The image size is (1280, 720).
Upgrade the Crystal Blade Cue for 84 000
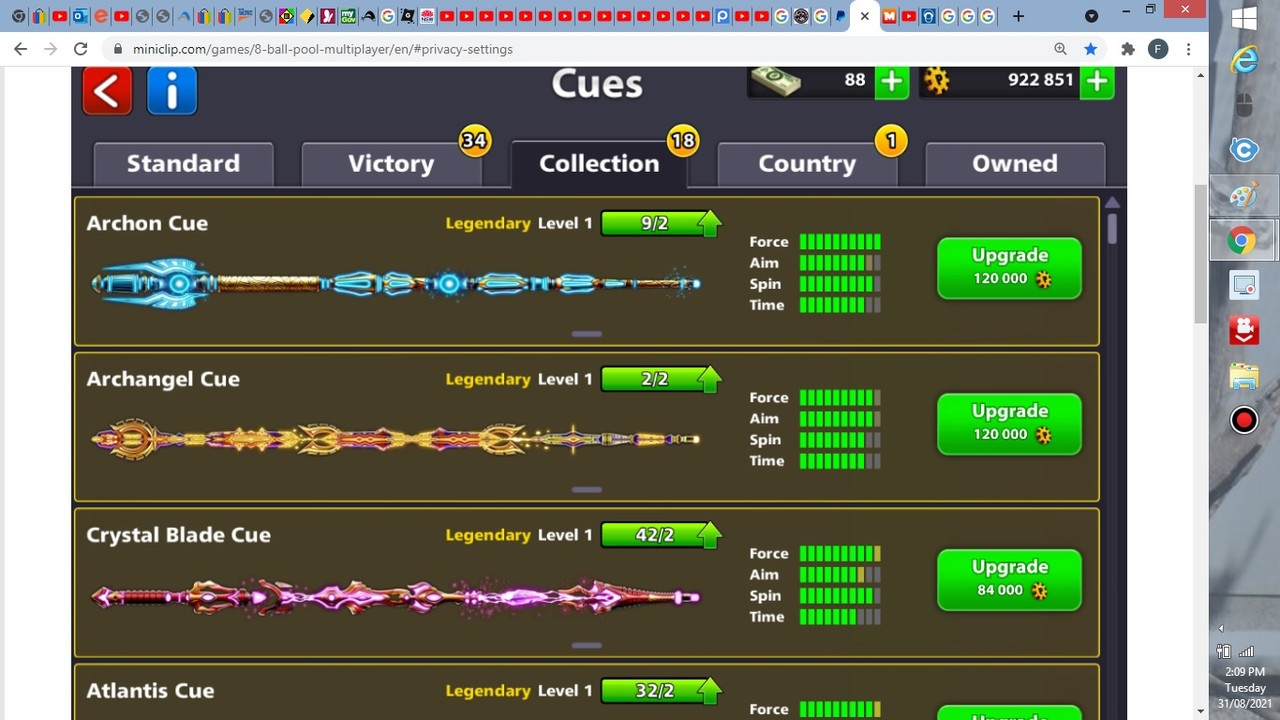pos(1009,579)
